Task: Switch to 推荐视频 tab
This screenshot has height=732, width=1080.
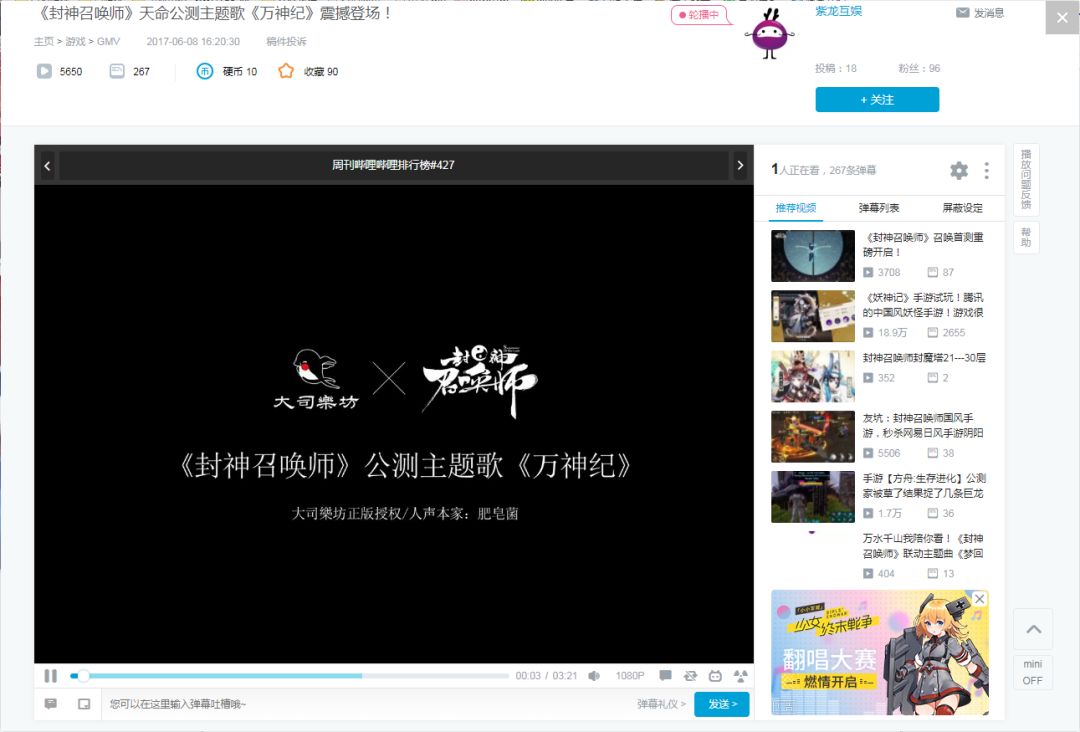Action: (x=796, y=208)
